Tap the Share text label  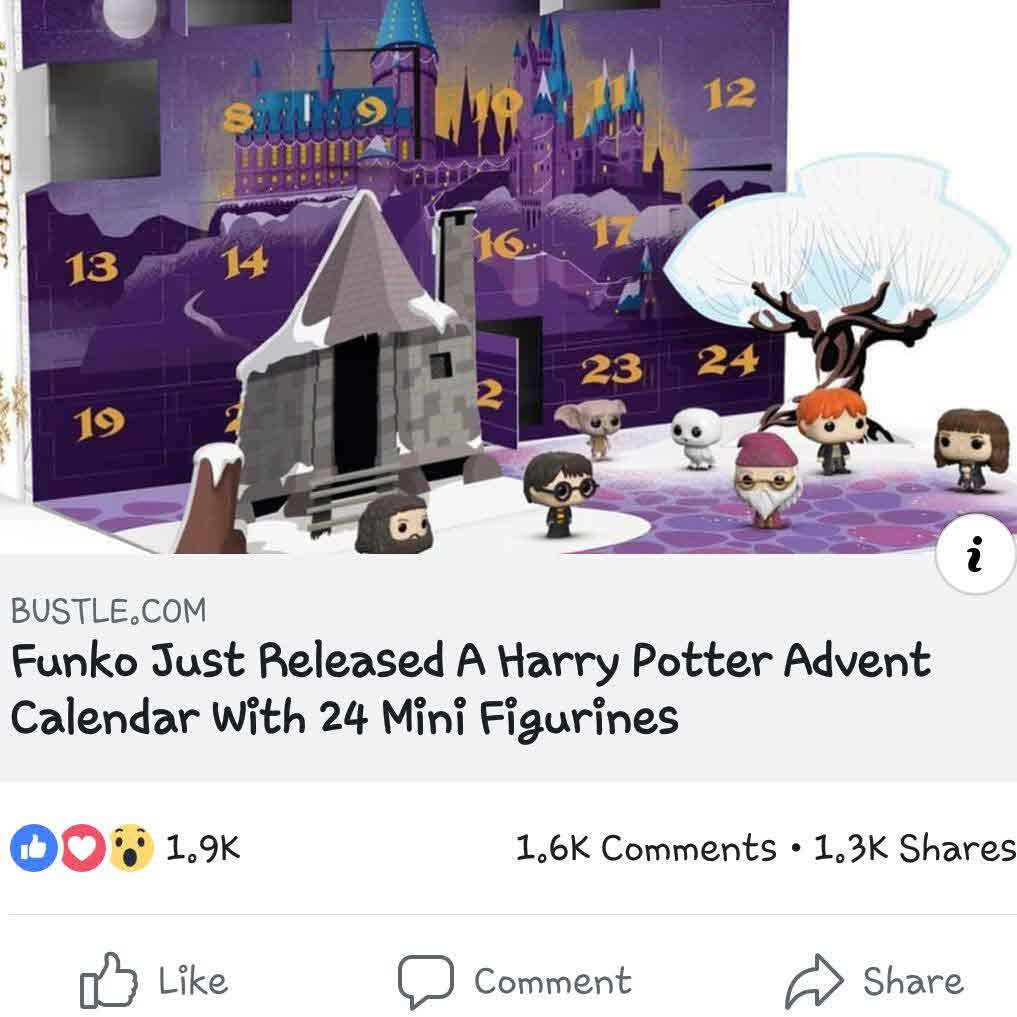pyautogui.click(x=913, y=981)
